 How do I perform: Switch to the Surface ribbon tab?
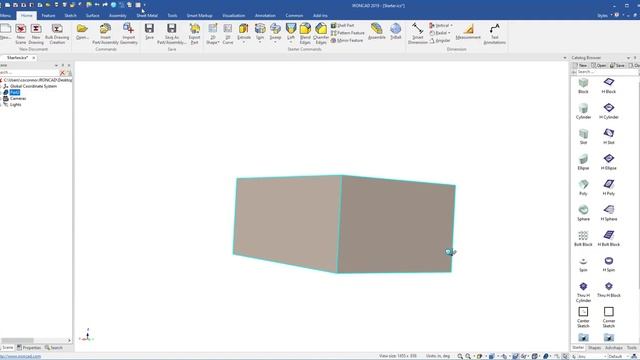coord(93,16)
